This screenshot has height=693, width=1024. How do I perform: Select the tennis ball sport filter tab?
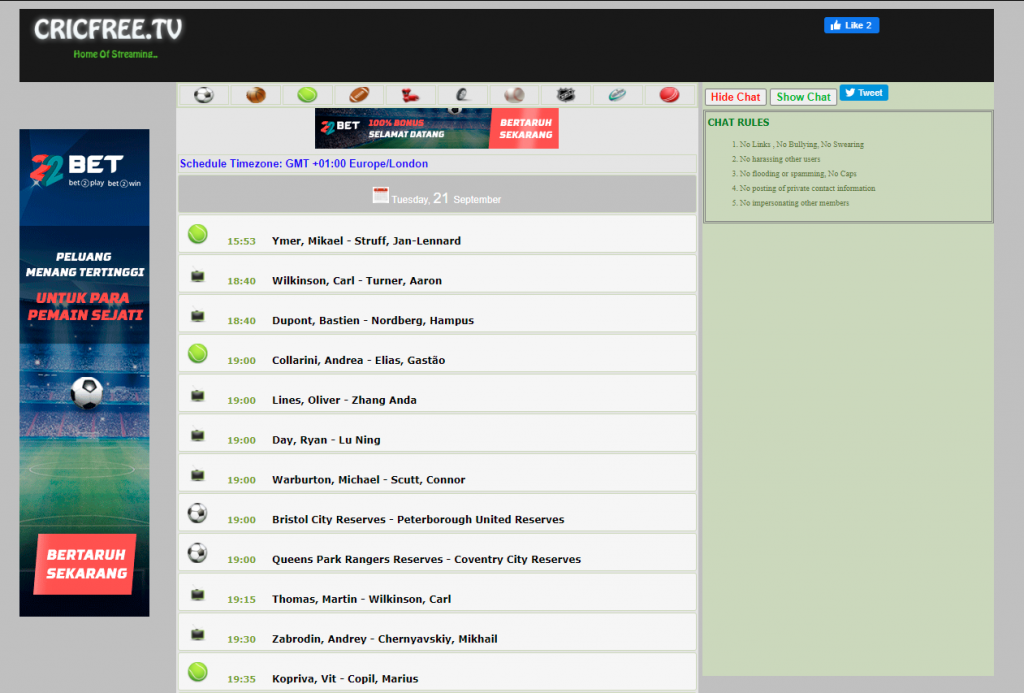point(307,95)
